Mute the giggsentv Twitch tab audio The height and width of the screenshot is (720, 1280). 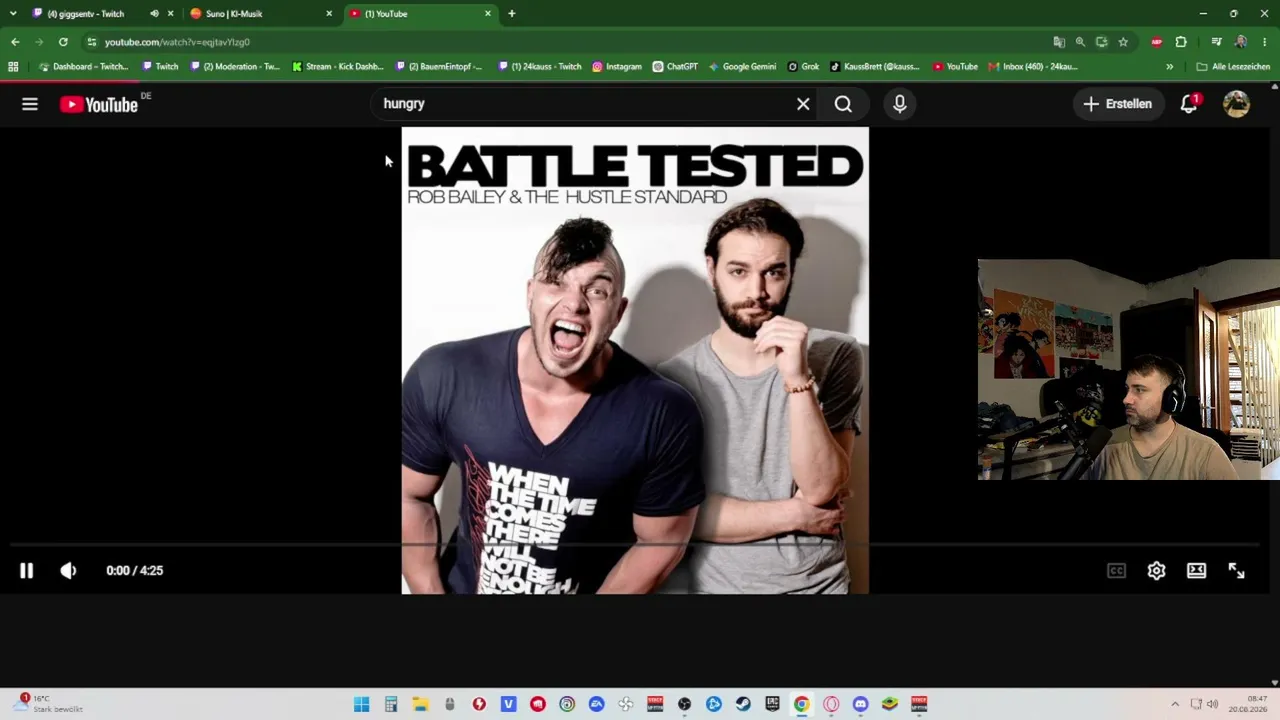(154, 14)
